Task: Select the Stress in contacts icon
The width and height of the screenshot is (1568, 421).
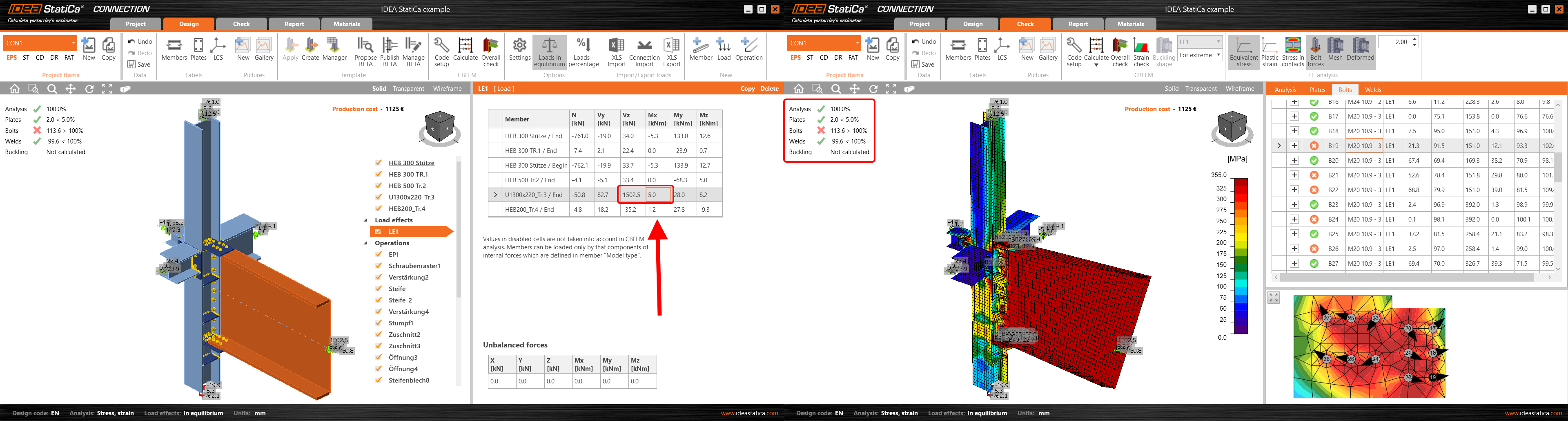Action: [1292, 51]
